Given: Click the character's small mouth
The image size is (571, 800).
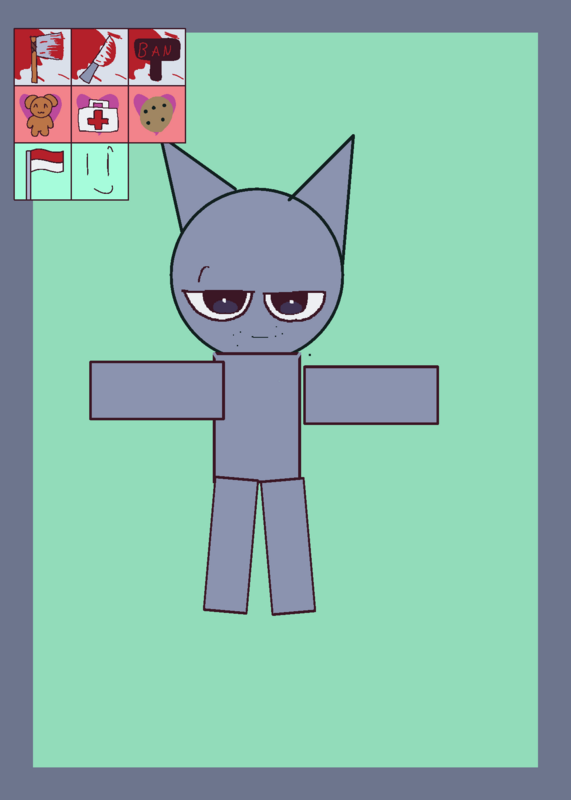Looking at the screenshot, I should [260, 337].
